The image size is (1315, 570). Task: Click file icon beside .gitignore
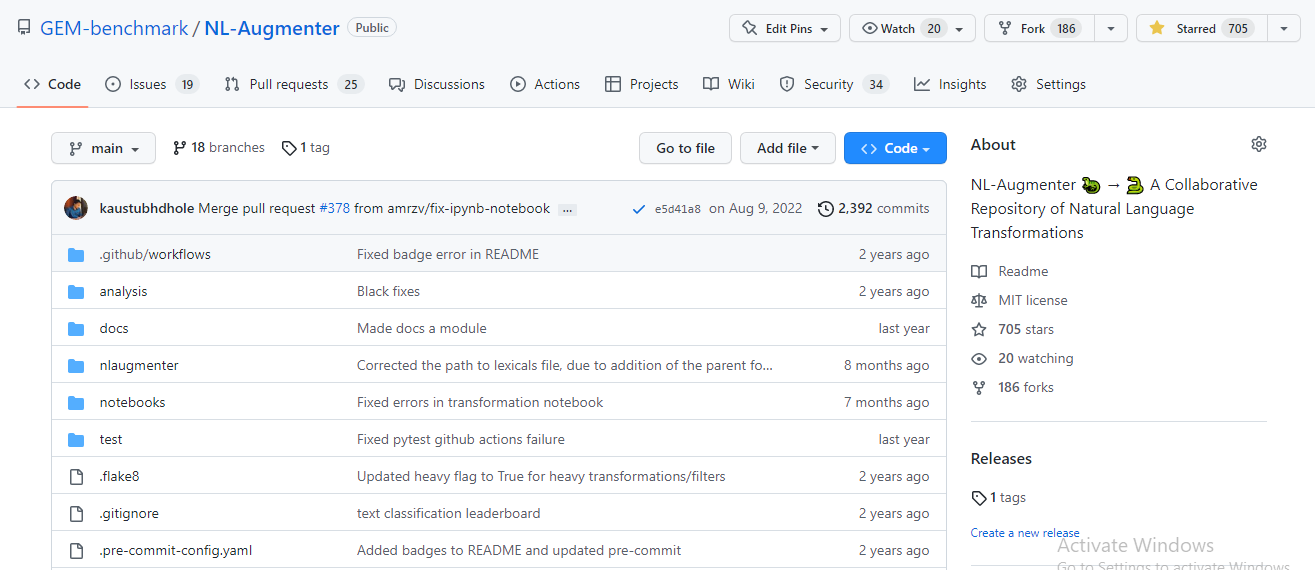76,513
